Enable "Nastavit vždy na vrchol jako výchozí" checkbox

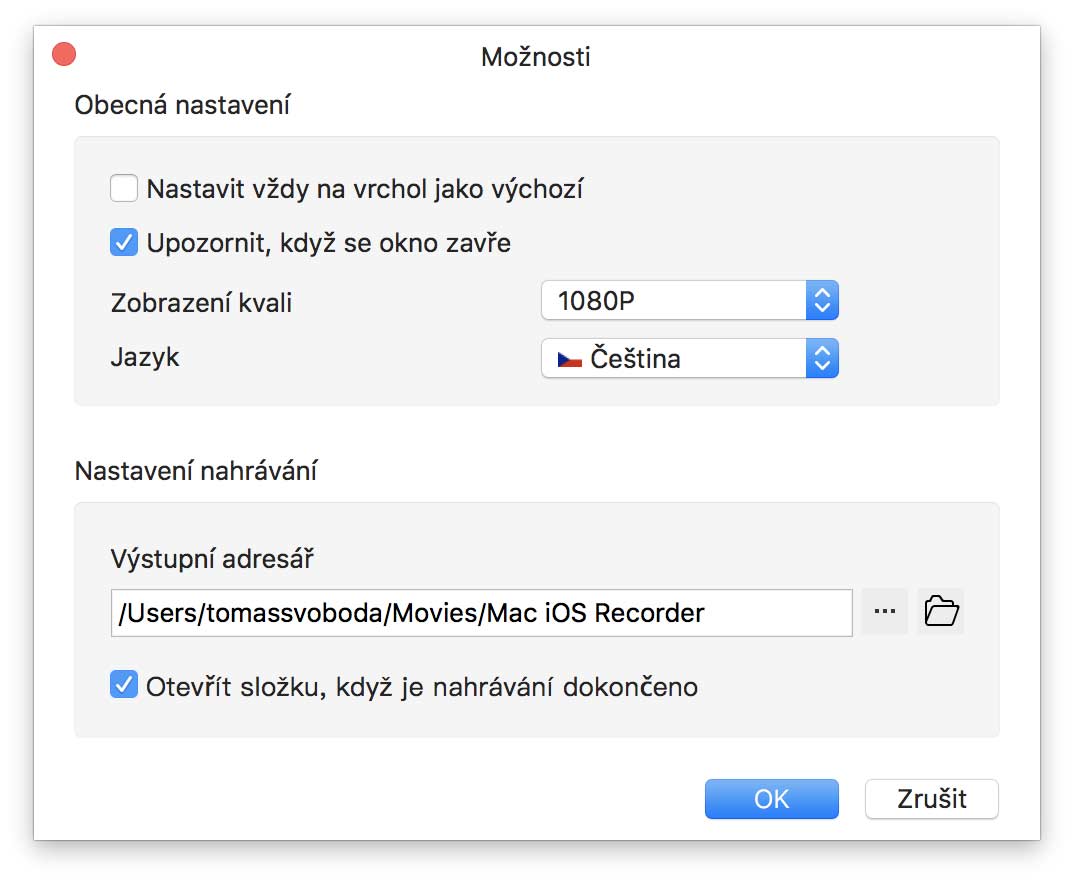(124, 188)
